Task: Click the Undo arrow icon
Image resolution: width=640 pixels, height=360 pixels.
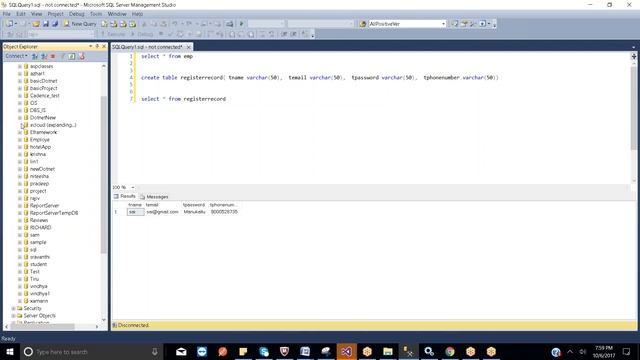Action: 175,24
